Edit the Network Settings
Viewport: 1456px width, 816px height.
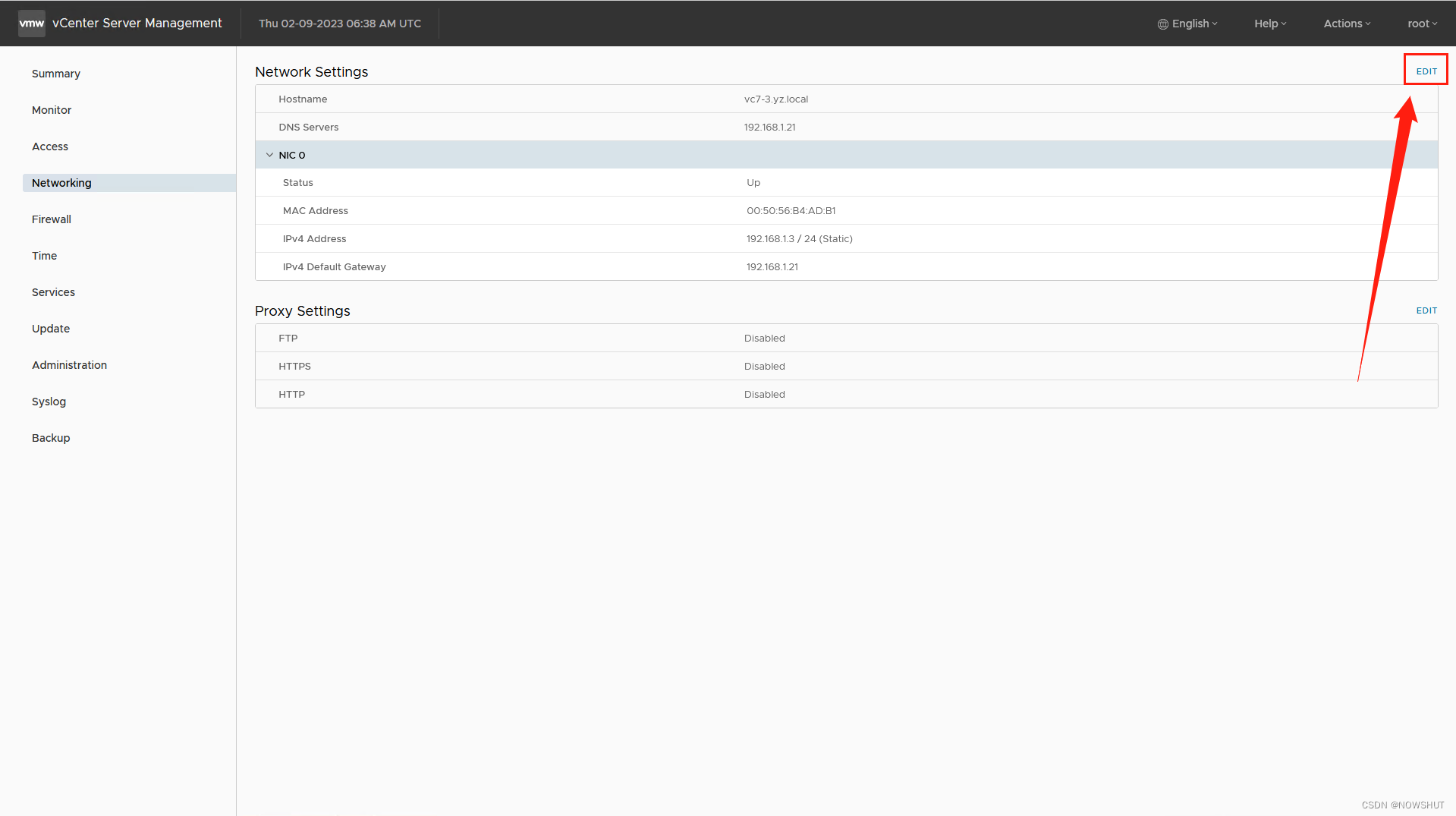pyautogui.click(x=1426, y=71)
